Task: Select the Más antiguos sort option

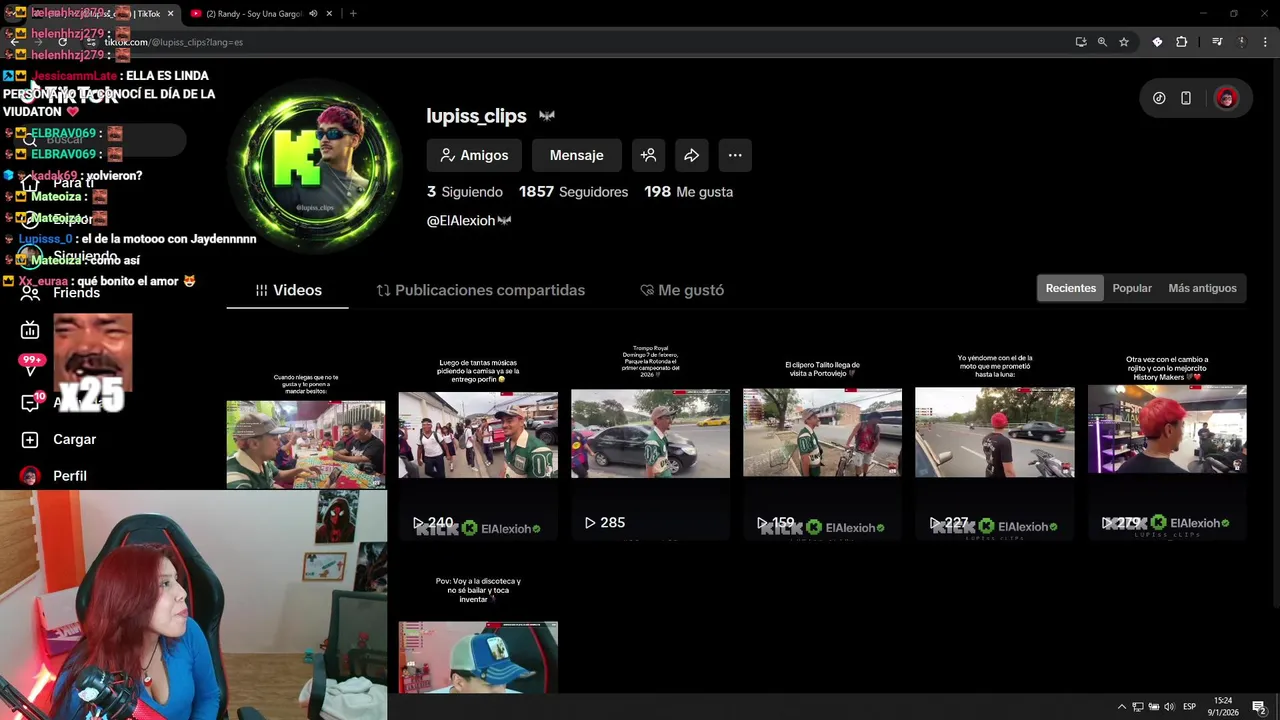Action: pyautogui.click(x=1202, y=288)
